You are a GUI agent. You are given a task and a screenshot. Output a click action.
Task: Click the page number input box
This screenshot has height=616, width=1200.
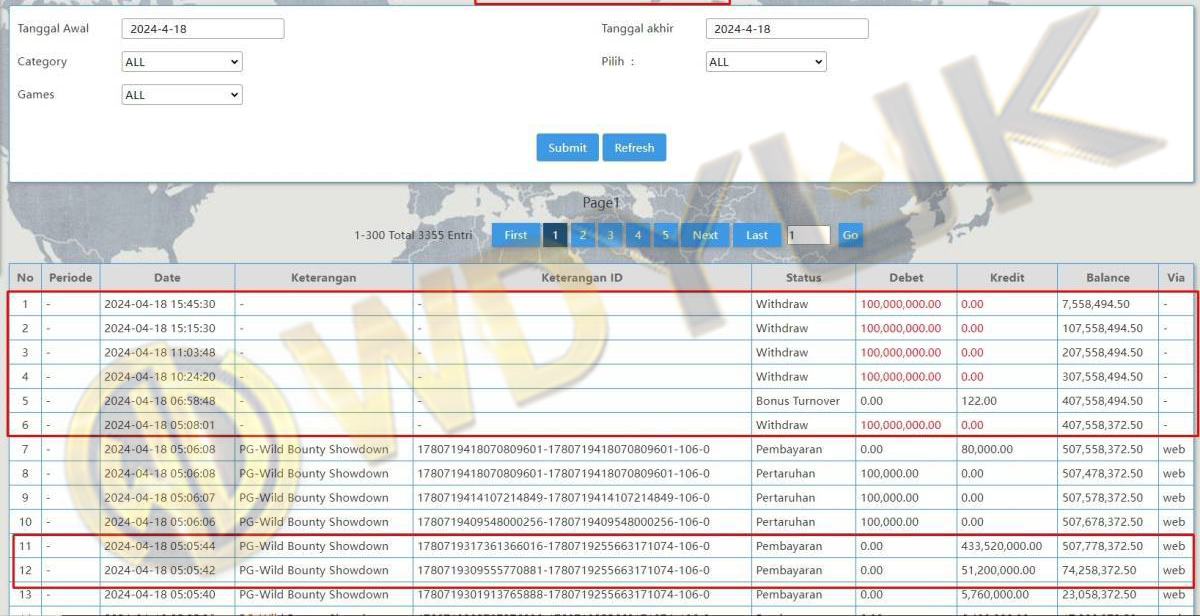tap(808, 235)
